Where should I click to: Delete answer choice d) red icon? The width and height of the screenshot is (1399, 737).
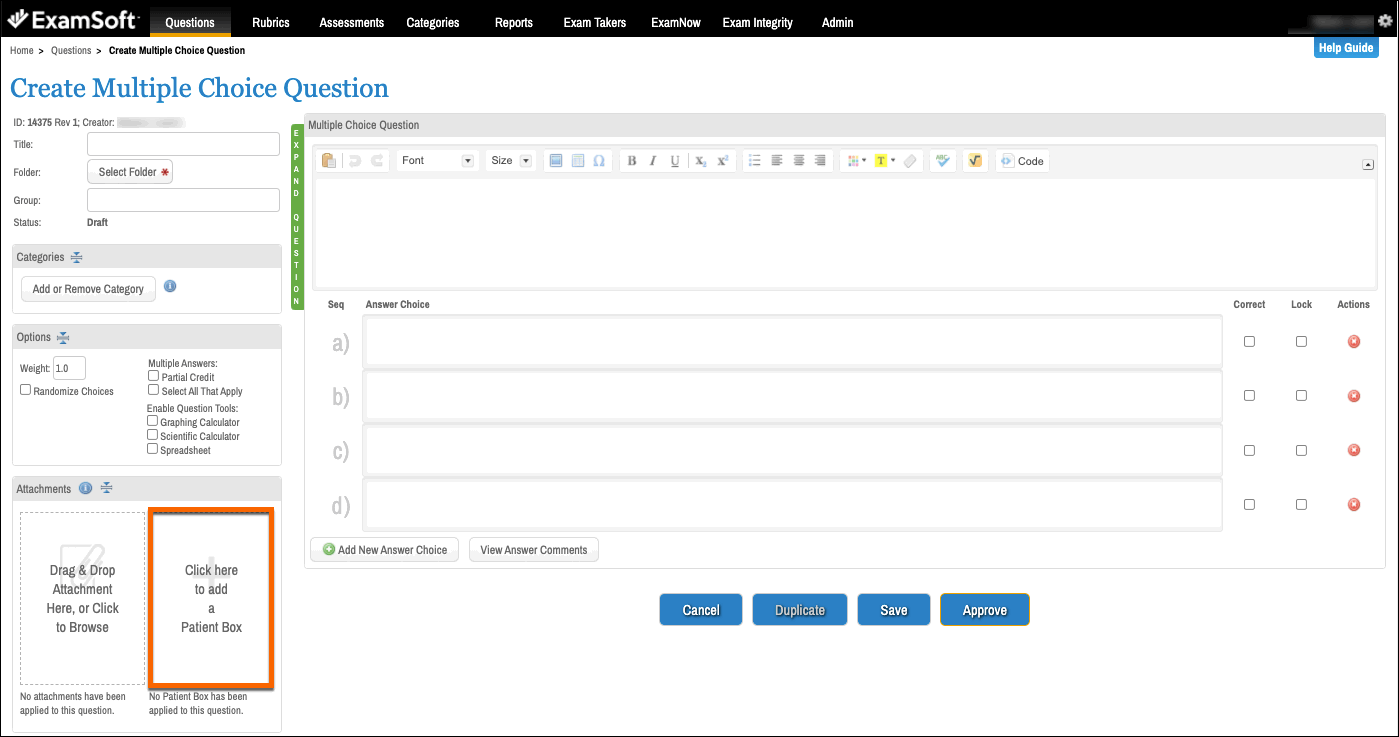pos(1354,504)
